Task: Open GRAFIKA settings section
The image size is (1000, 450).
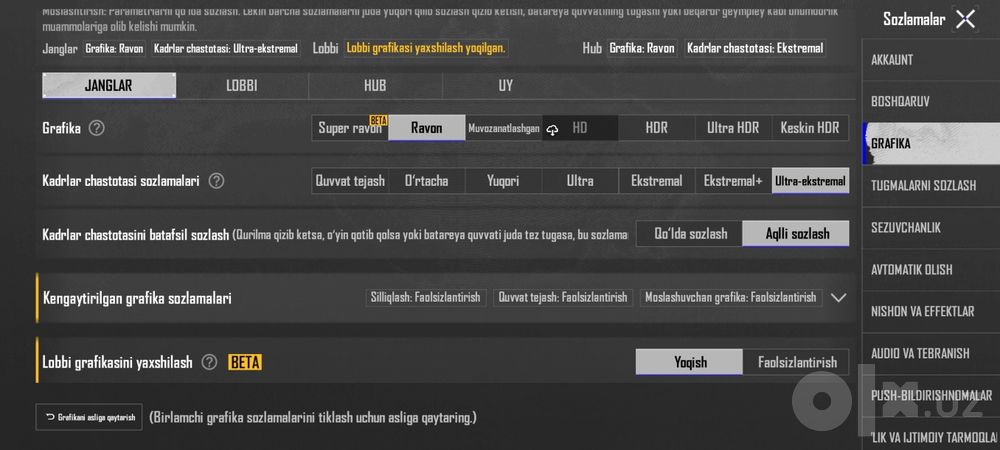Action: point(931,143)
